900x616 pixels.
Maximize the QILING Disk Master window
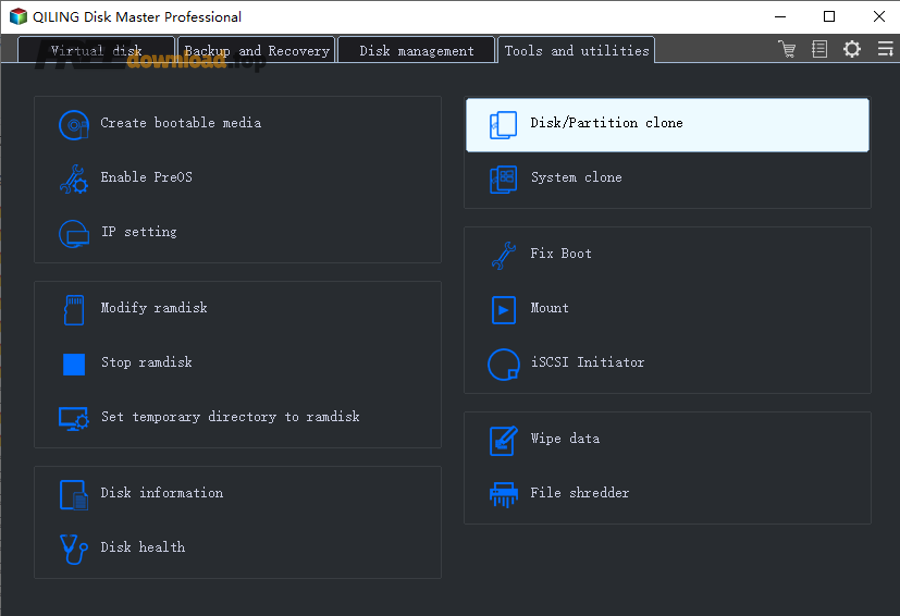[829, 17]
